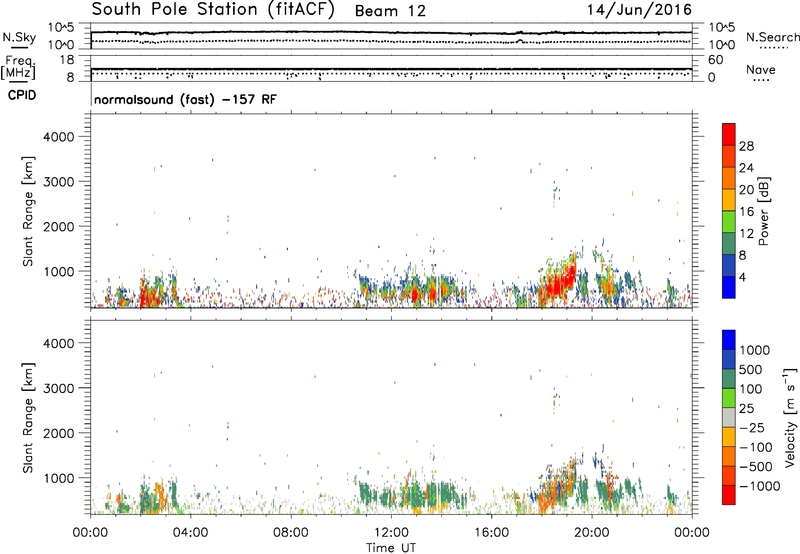Click 'Slant Range [km]' label of power panel

point(28,211)
